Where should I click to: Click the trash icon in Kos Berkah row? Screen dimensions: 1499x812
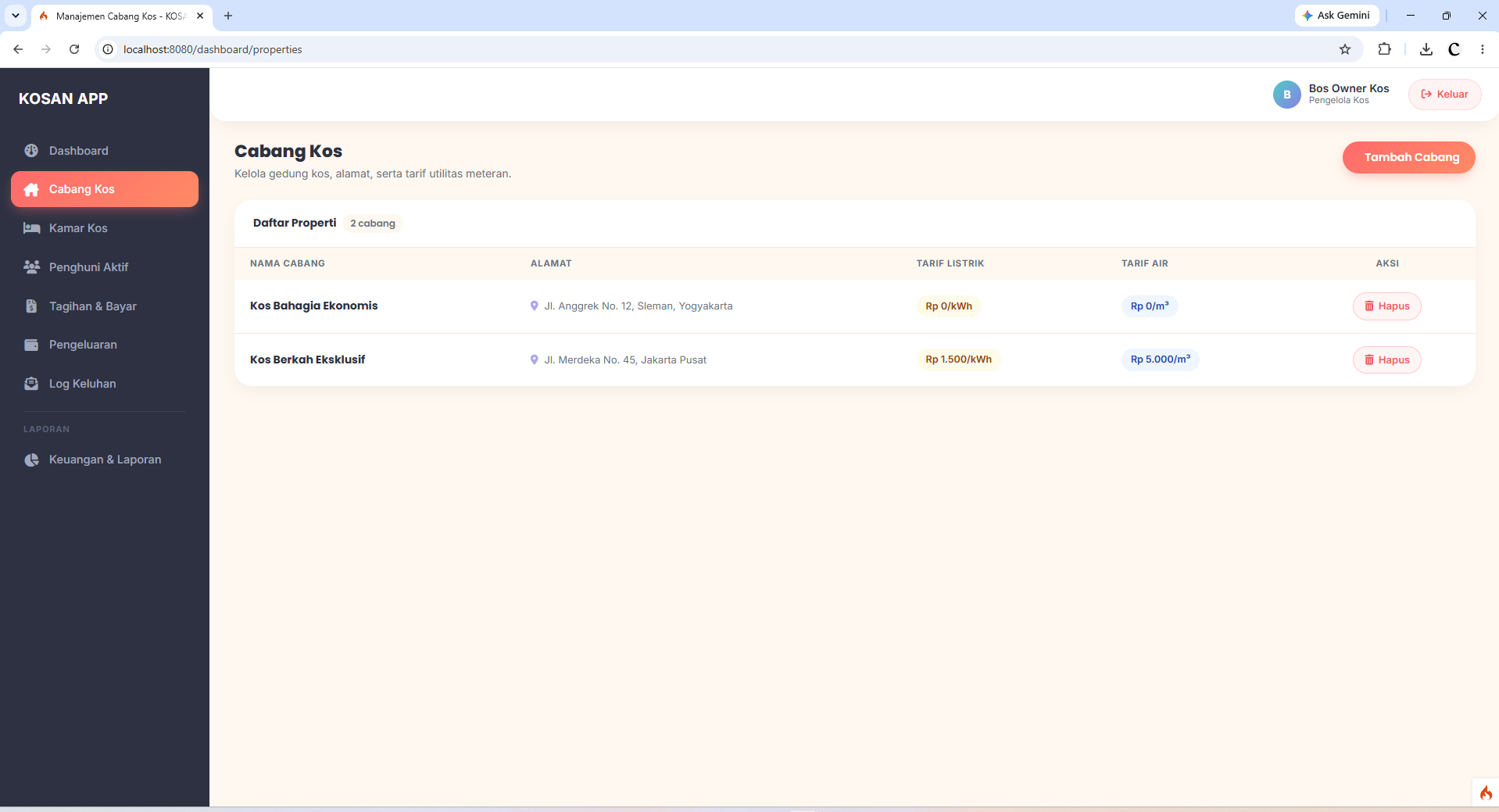point(1369,360)
